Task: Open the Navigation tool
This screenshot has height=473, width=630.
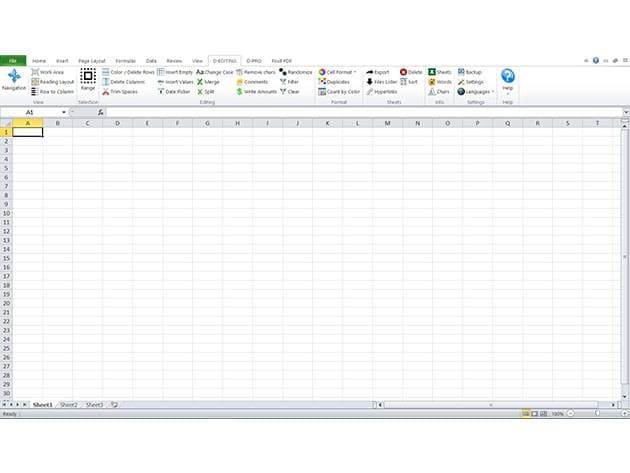Action: click(x=14, y=80)
